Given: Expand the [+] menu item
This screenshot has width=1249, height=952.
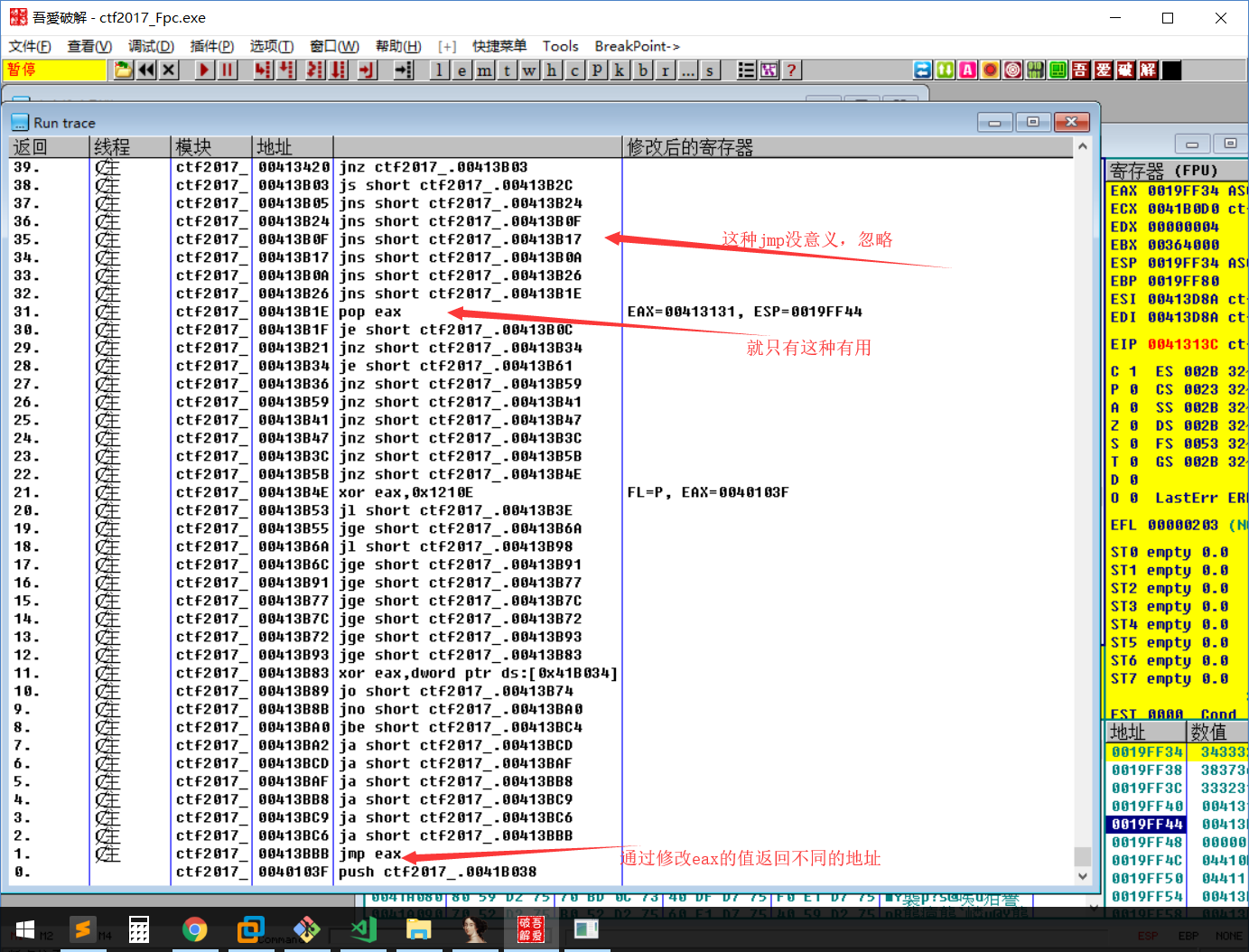Looking at the screenshot, I should [x=447, y=46].
